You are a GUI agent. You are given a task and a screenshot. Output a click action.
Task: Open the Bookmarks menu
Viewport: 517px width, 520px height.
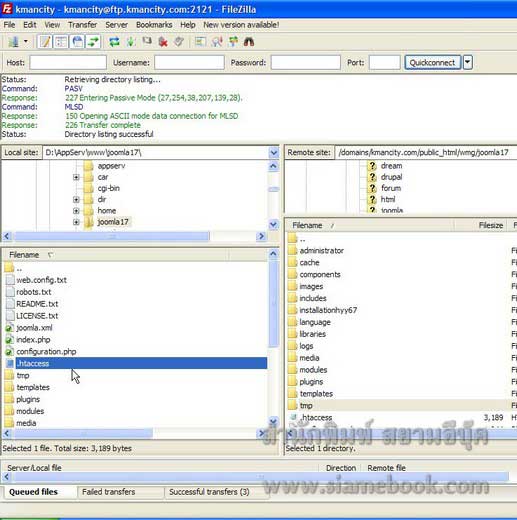coord(154,25)
